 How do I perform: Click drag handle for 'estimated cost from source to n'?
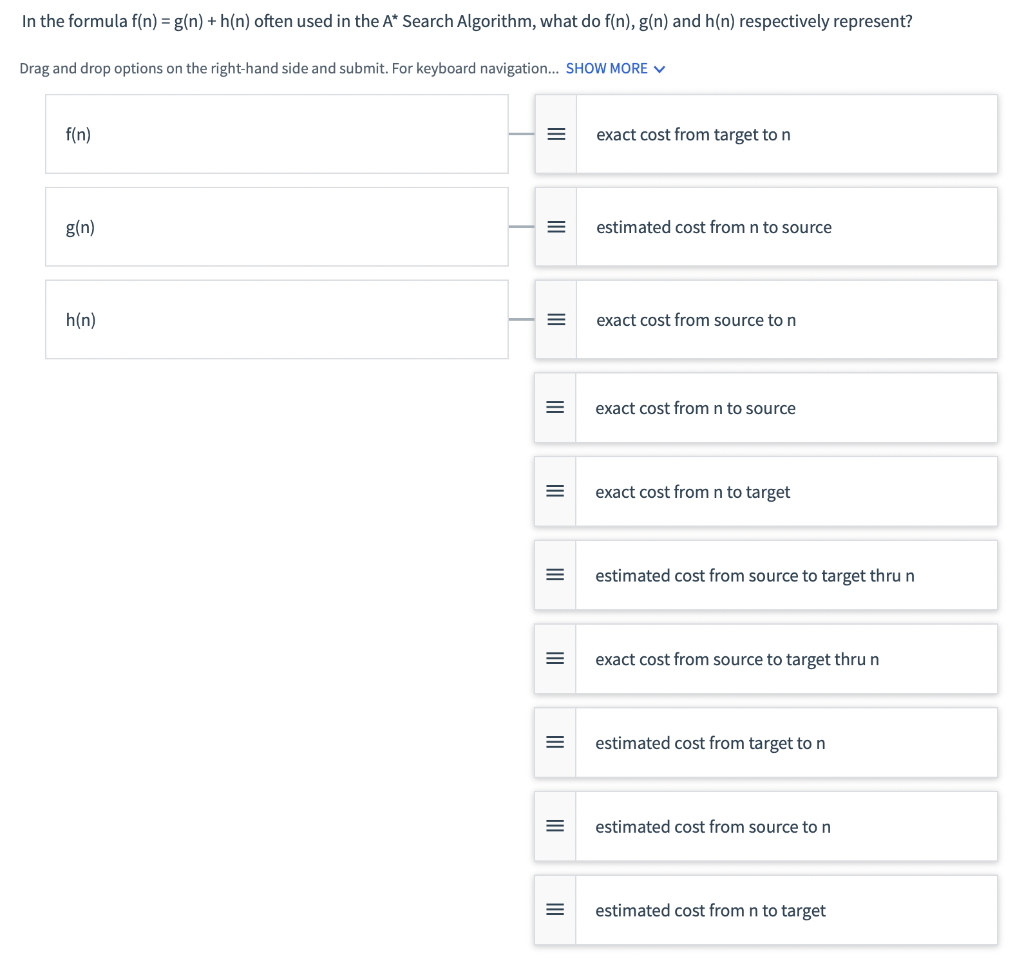point(555,826)
